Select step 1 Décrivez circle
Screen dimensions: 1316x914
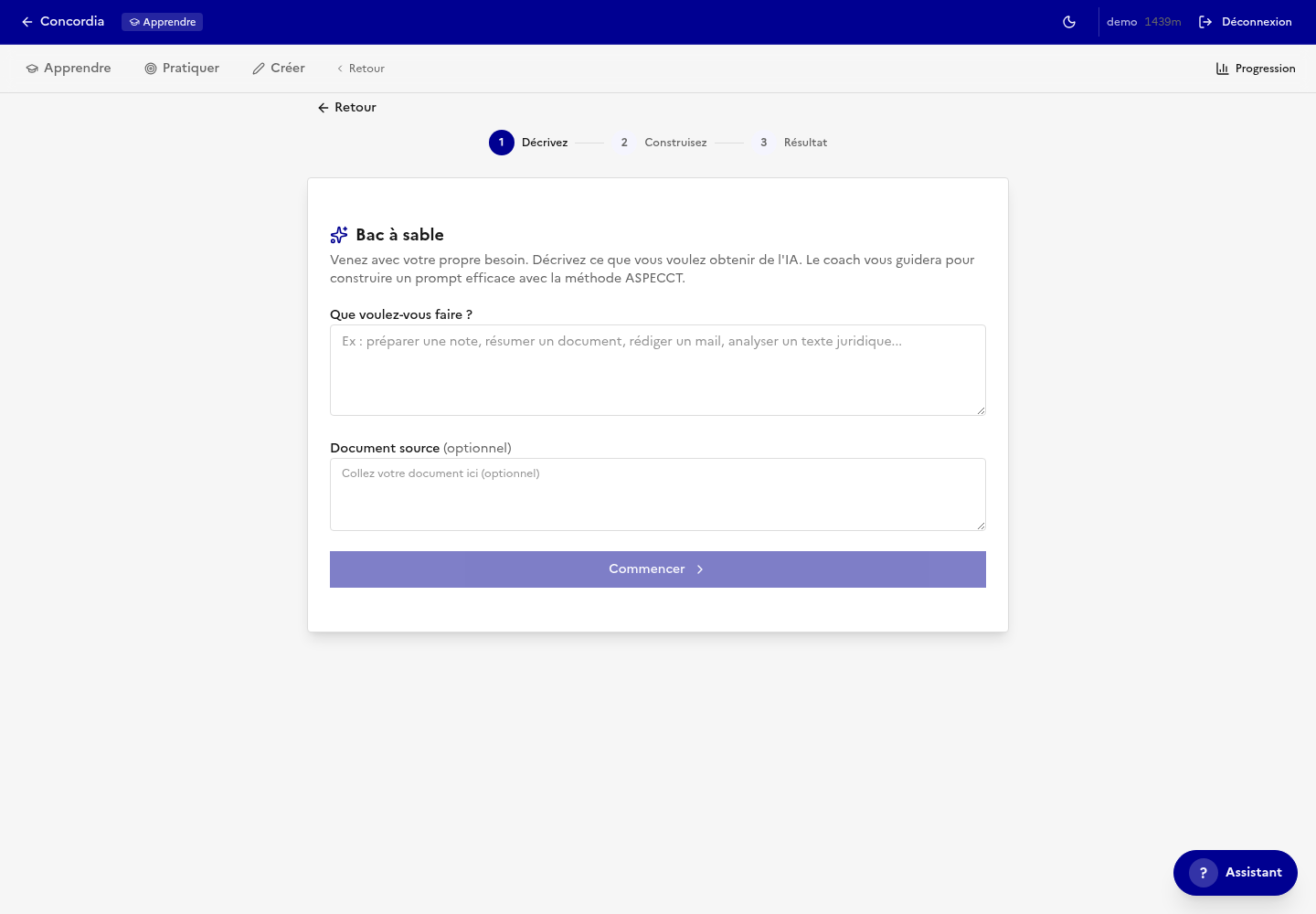point(502,143)
